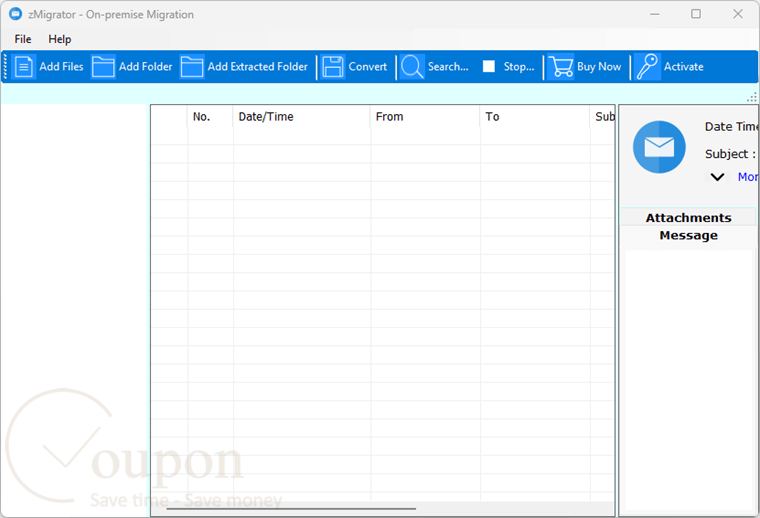Expand details with the down chevron
Screen dimensions: 760x518
[x=717, y=177]
